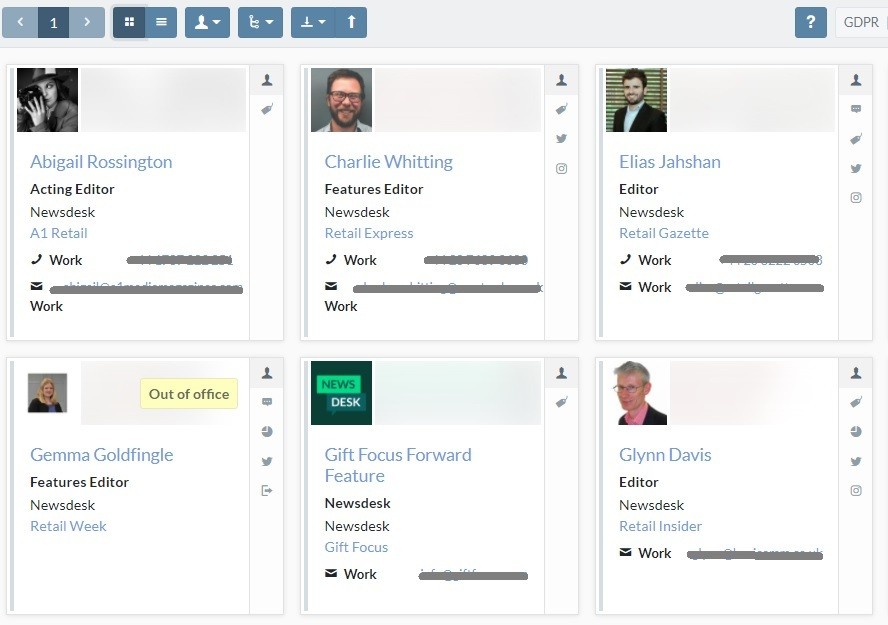888x625 pixels.
Task: Select person tab on Abigail Rossington card
Action: [x=267, y=80]
